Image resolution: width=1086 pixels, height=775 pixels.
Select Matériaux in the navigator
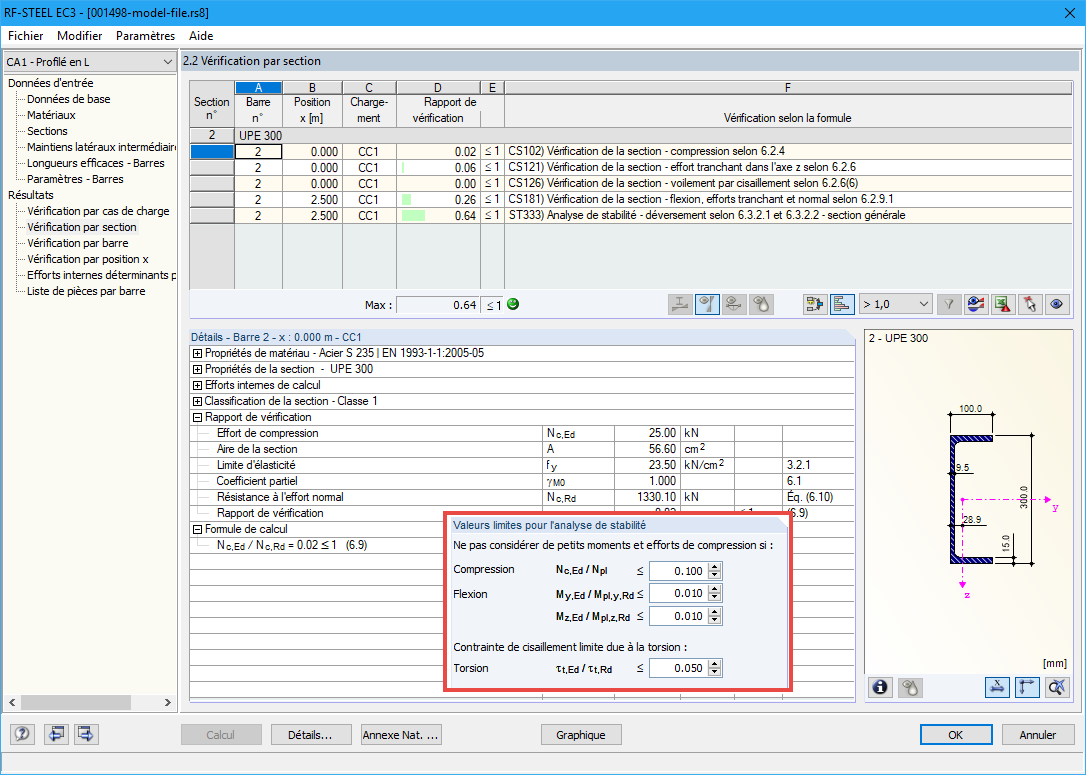click(51, 115)
